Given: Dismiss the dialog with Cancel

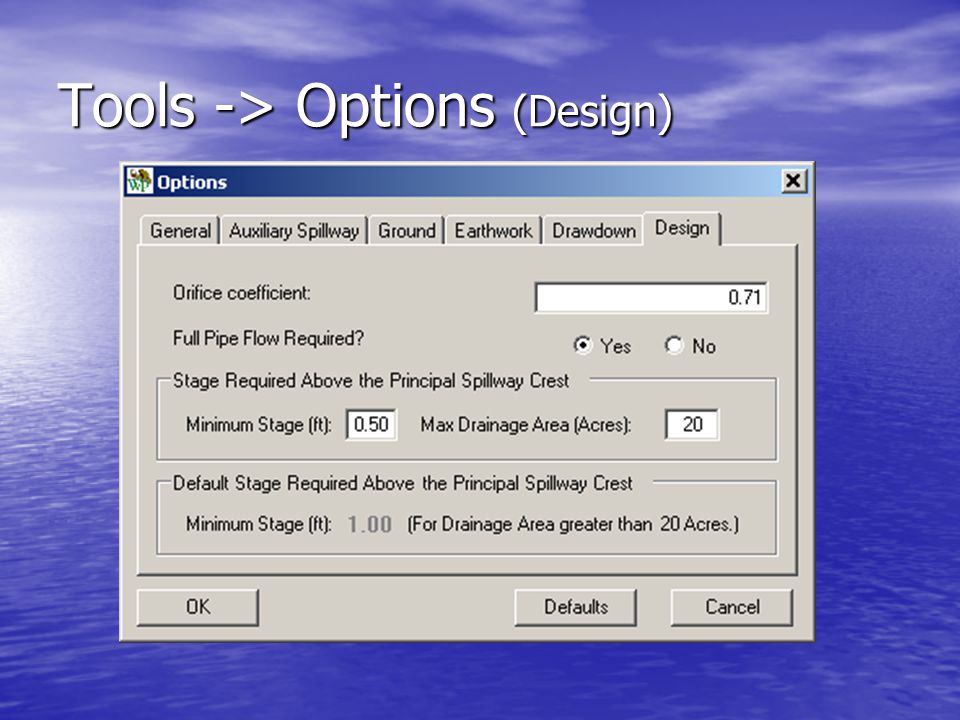Looking at the screenshot, I should (732, 607).
